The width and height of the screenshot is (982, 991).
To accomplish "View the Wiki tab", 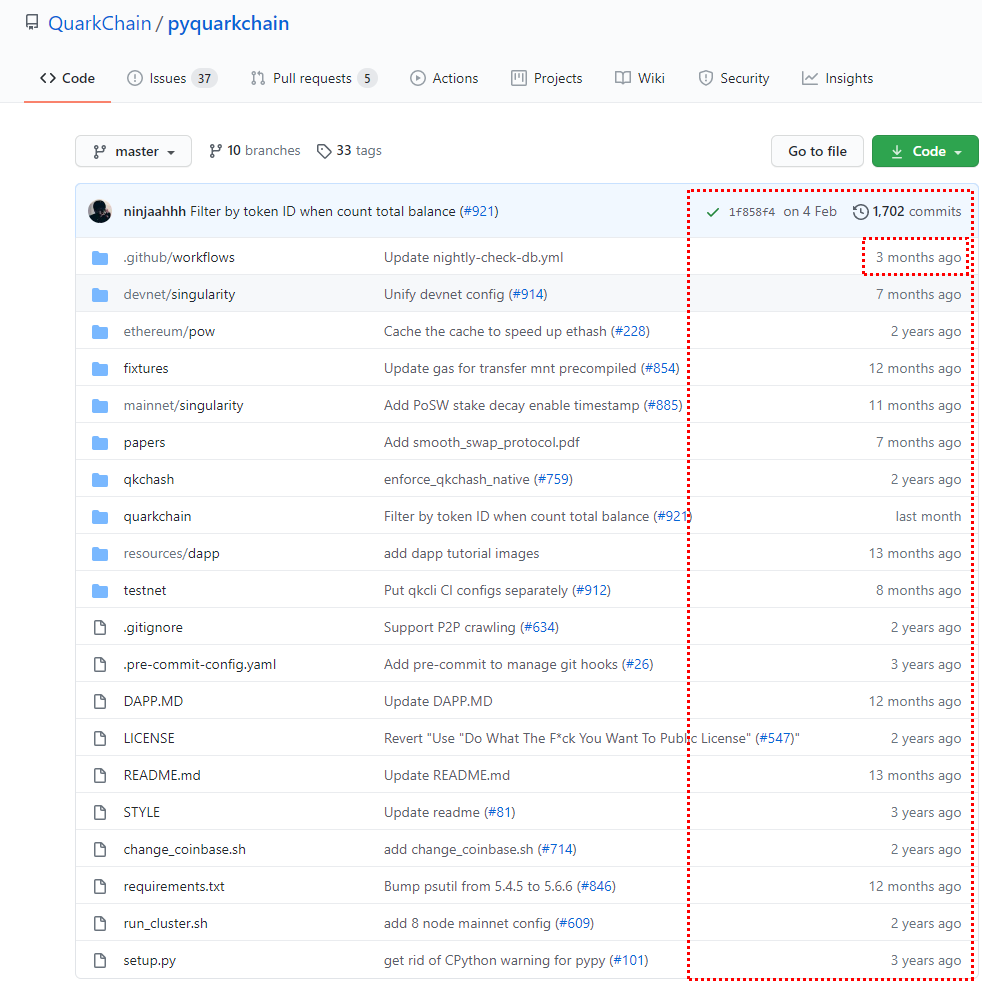I will click(x=640, y=78).
